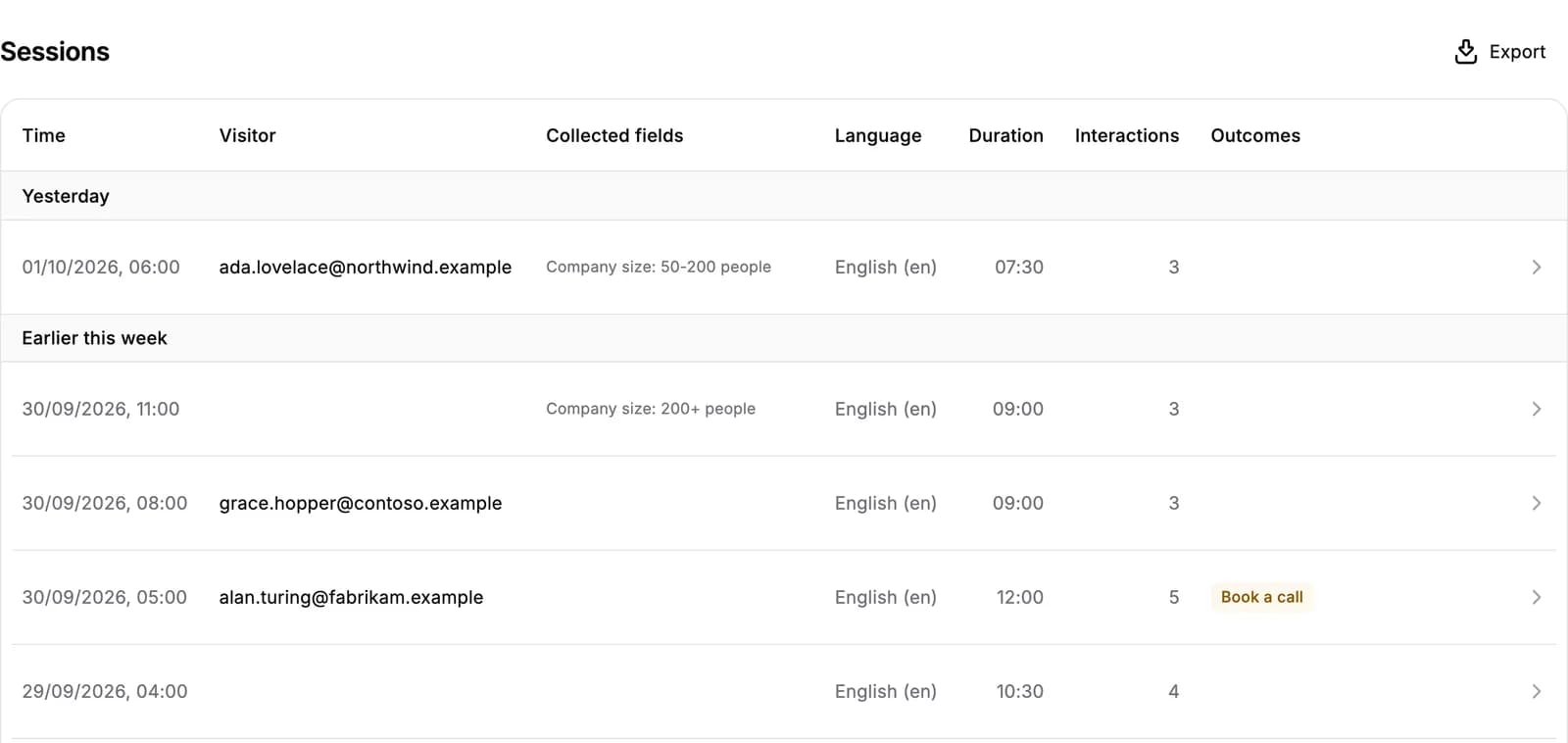
Task: Click the 12:00 duration value
Action: point(1020,597)
